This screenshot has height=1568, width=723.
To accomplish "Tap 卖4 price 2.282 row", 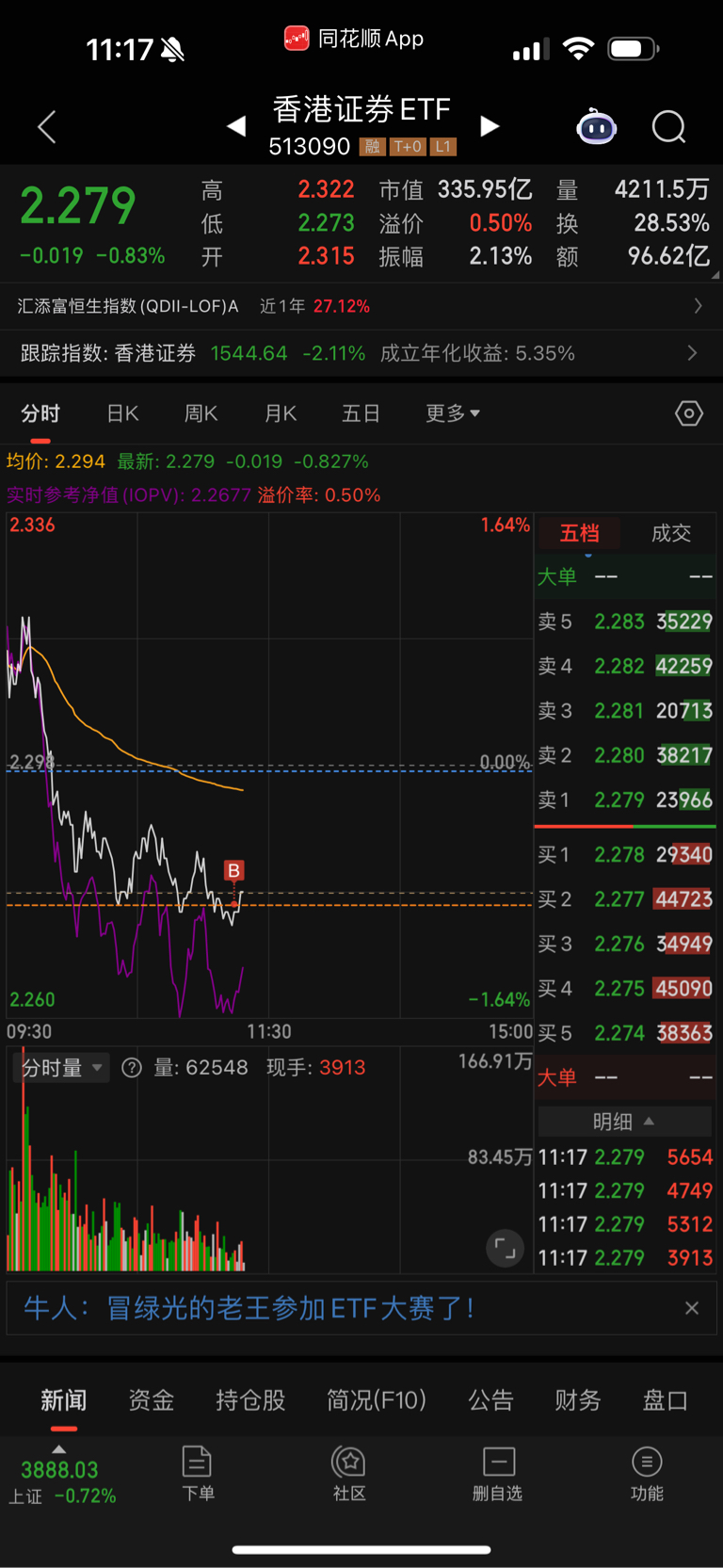I will 625,666.
